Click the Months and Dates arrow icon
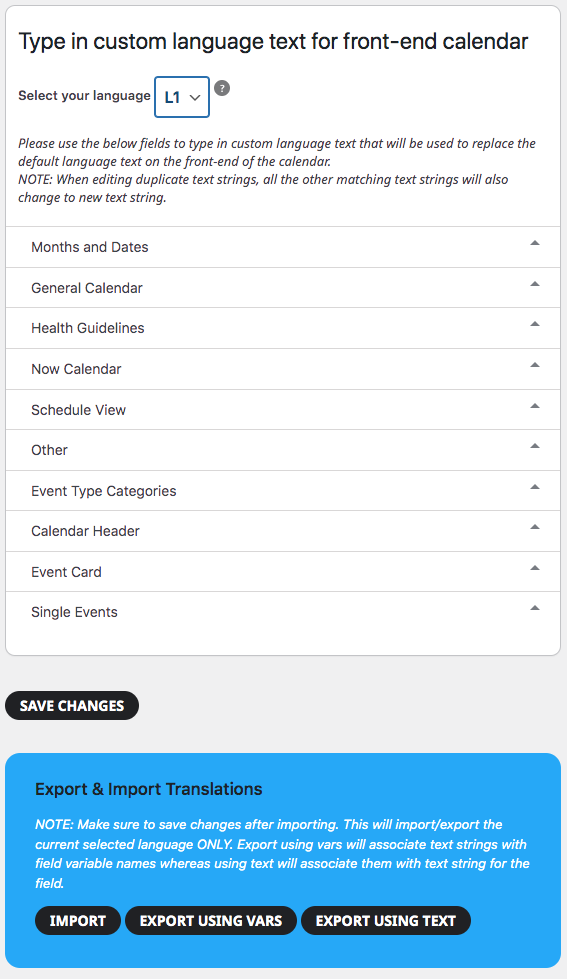Viewport: 567px width, 979px height. (x=535, y=243)
